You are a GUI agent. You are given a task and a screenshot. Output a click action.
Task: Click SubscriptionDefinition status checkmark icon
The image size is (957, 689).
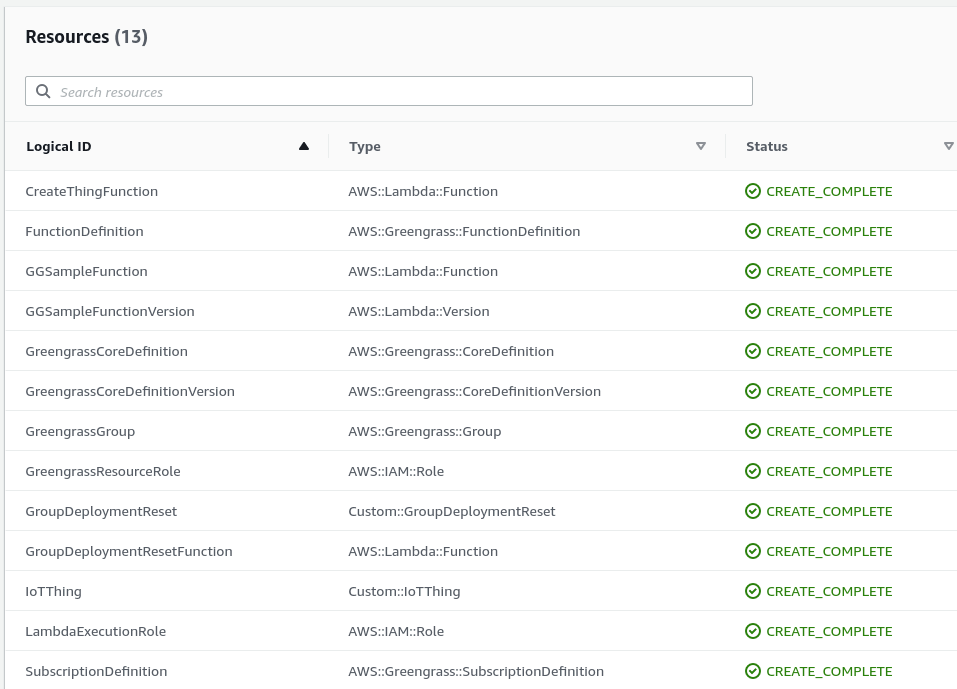coord(753,671)
